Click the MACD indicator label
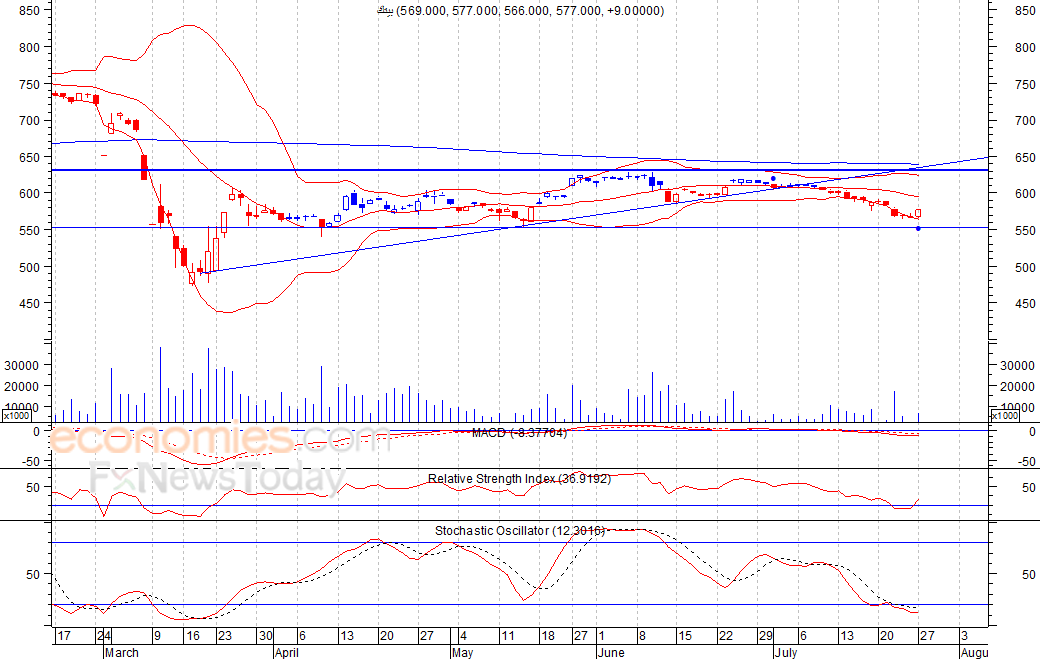Viewport: 1040px width, 659px height. coord(519,432)
